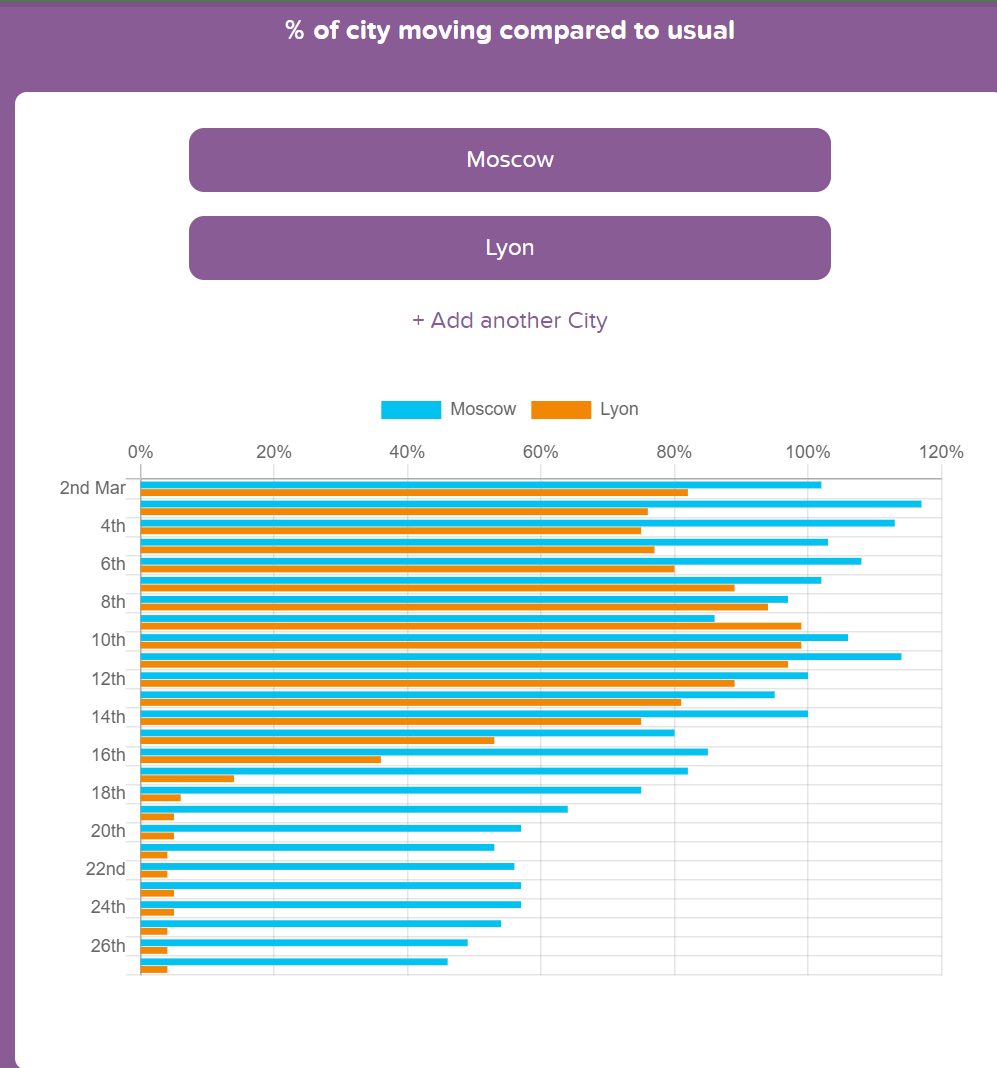The height and width of the screenshot is (1068, 997).
Task: Click the Lyon legend label
Action: pyautogui.click(x=619, y=409)
